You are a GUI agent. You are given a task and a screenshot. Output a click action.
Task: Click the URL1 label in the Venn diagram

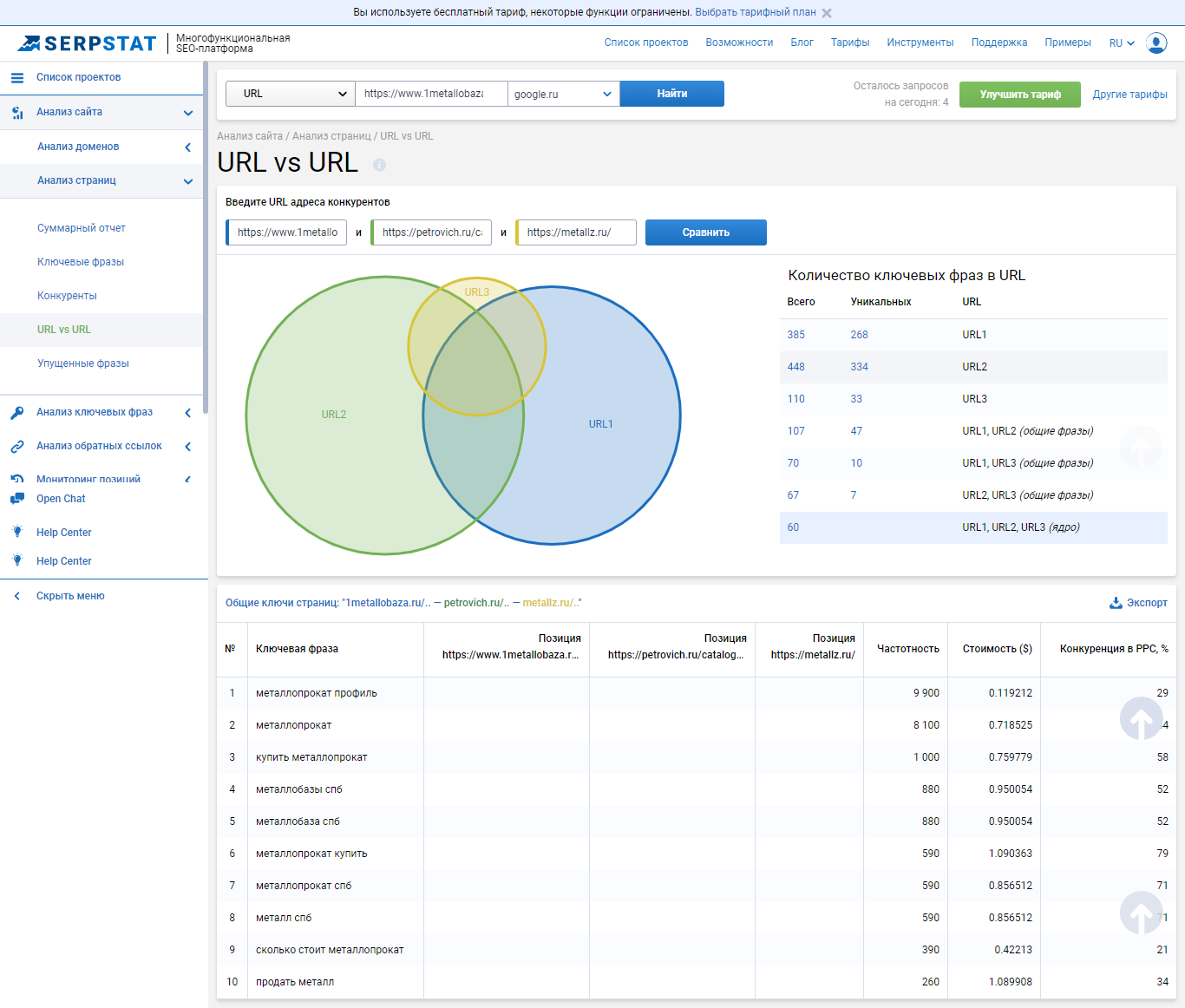[x=601, y=424]
